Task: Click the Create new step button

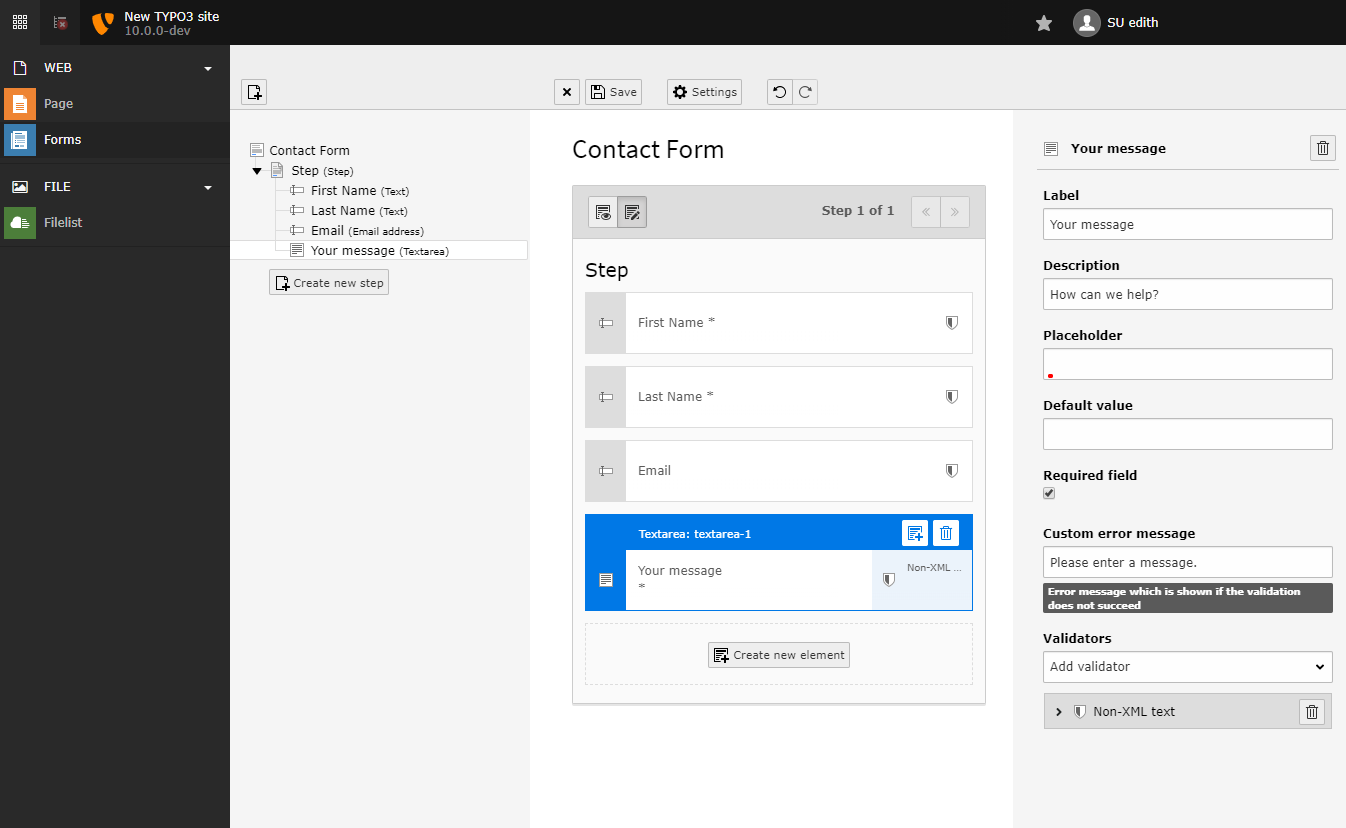Action: [328, 282]
